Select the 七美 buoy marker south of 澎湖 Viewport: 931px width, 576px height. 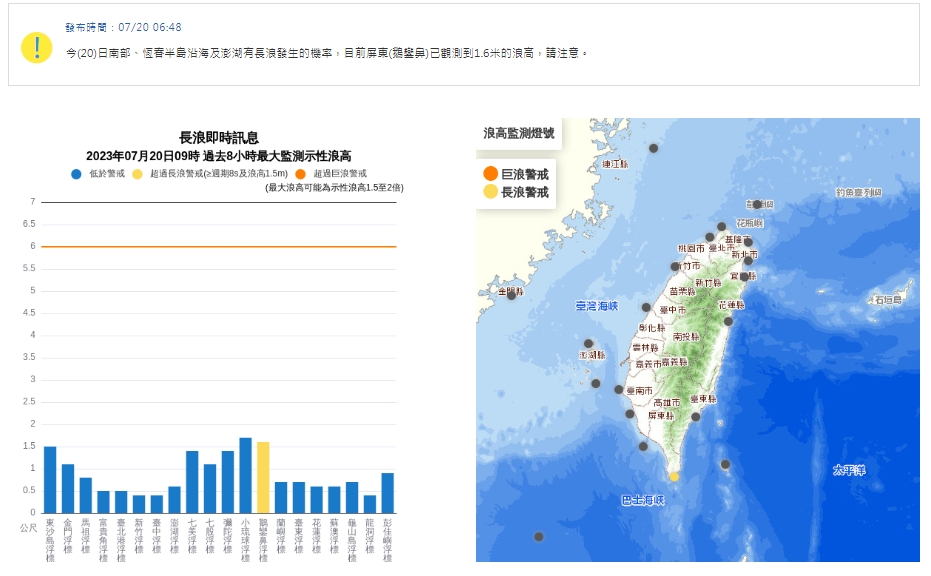coord(596,384)
